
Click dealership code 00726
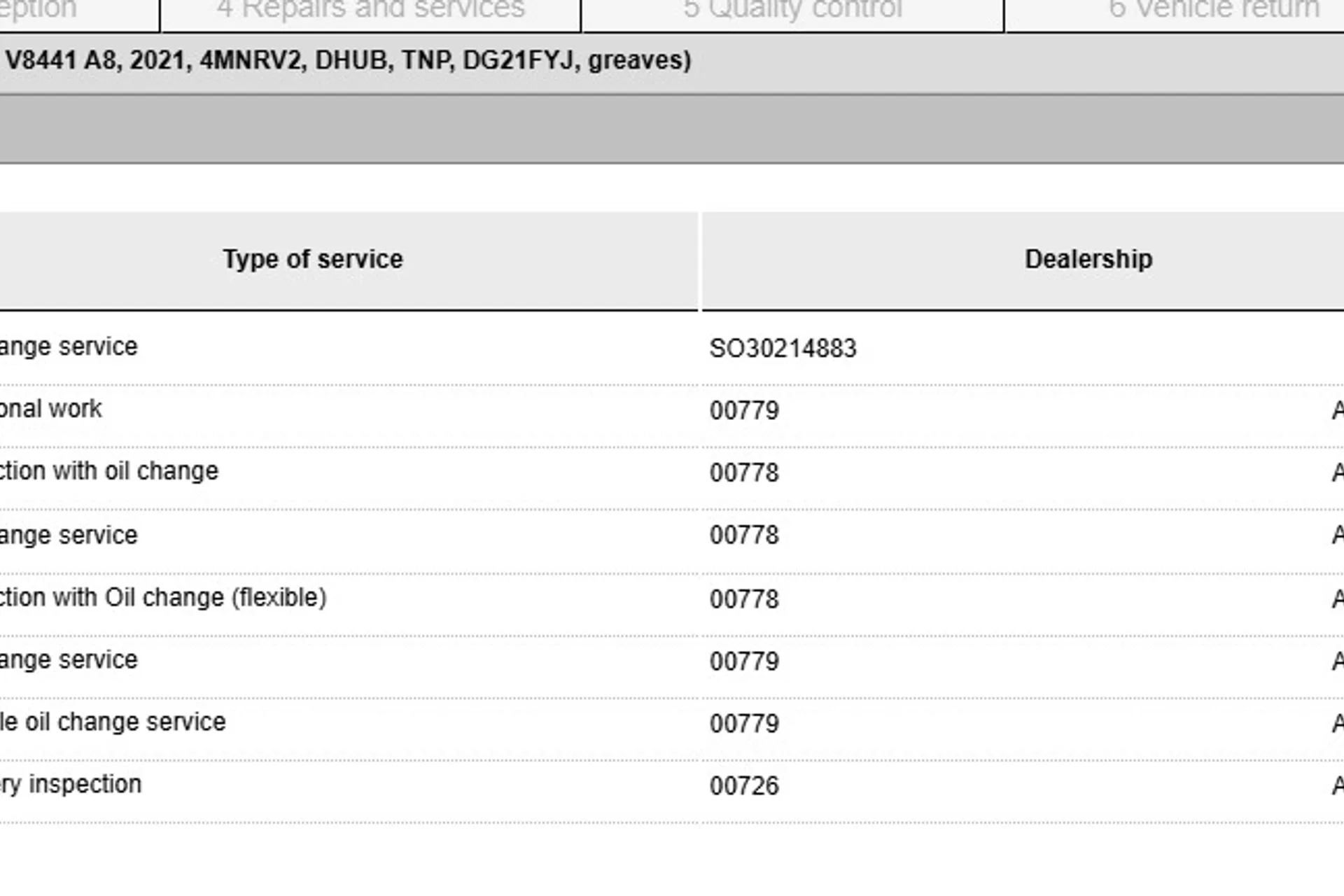click(744, 786)
